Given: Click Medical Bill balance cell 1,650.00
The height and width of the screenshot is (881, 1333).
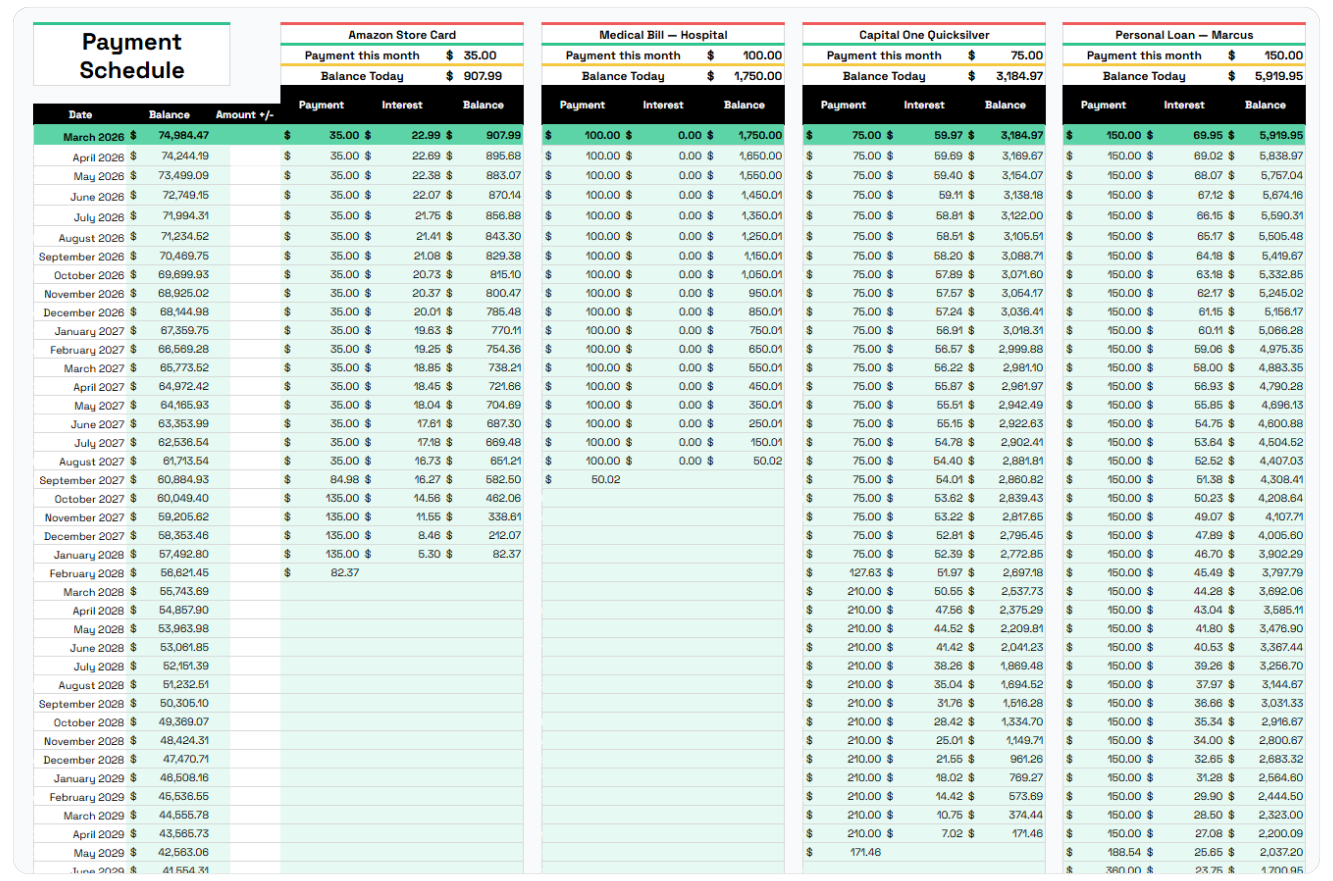Looking at the screenshot, I should click(x=761, y=156).
